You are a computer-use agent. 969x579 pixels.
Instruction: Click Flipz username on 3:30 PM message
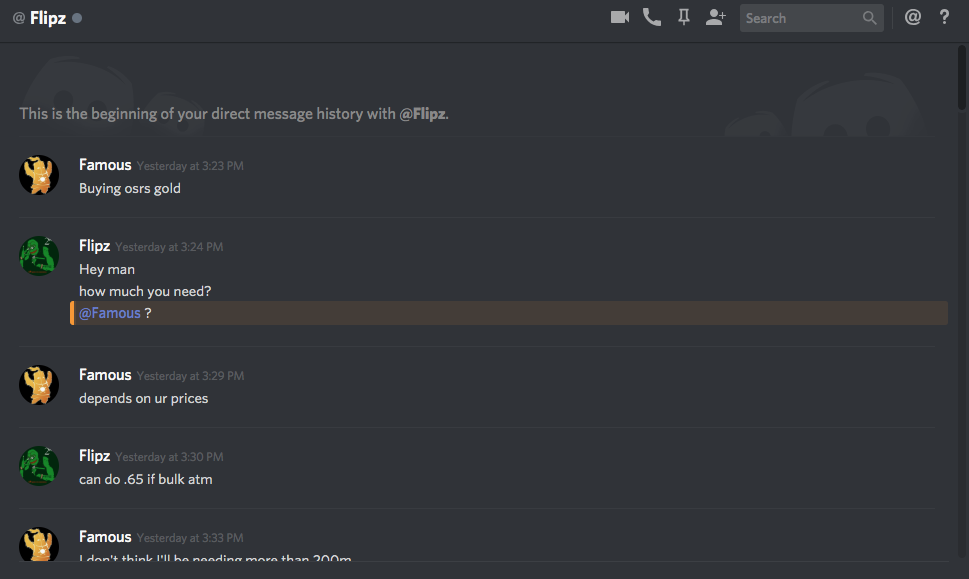click(95, 456)
